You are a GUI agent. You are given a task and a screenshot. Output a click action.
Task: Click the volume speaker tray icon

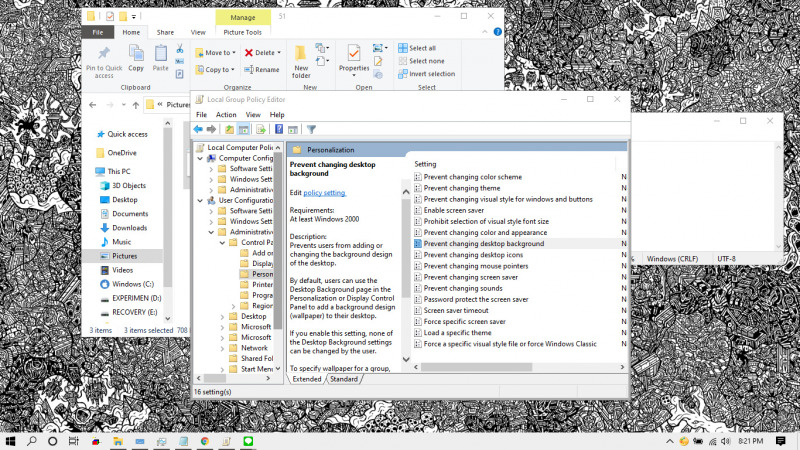click(x=726, y=441)
